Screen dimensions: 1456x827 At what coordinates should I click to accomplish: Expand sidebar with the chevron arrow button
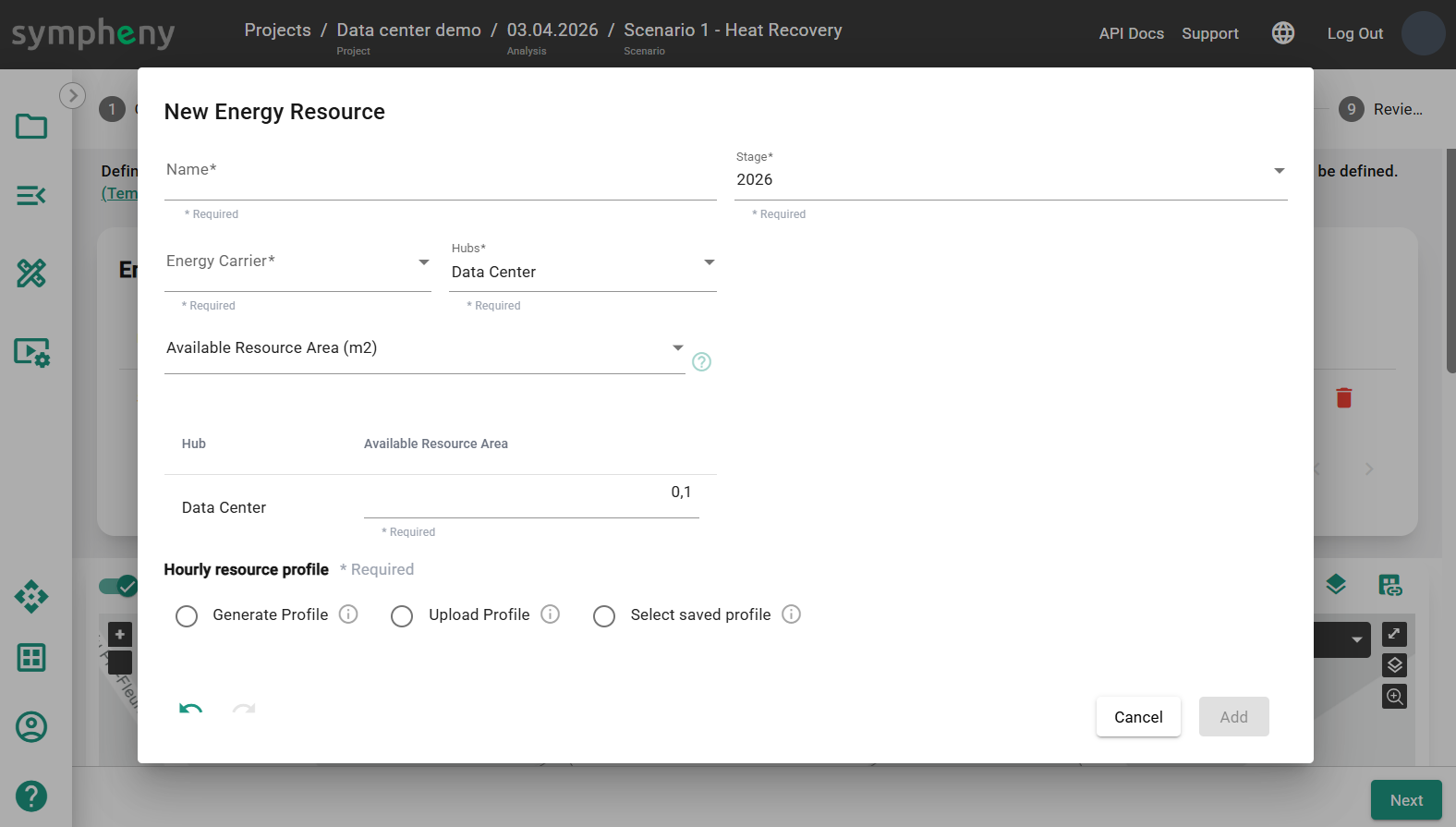[73, 95]
